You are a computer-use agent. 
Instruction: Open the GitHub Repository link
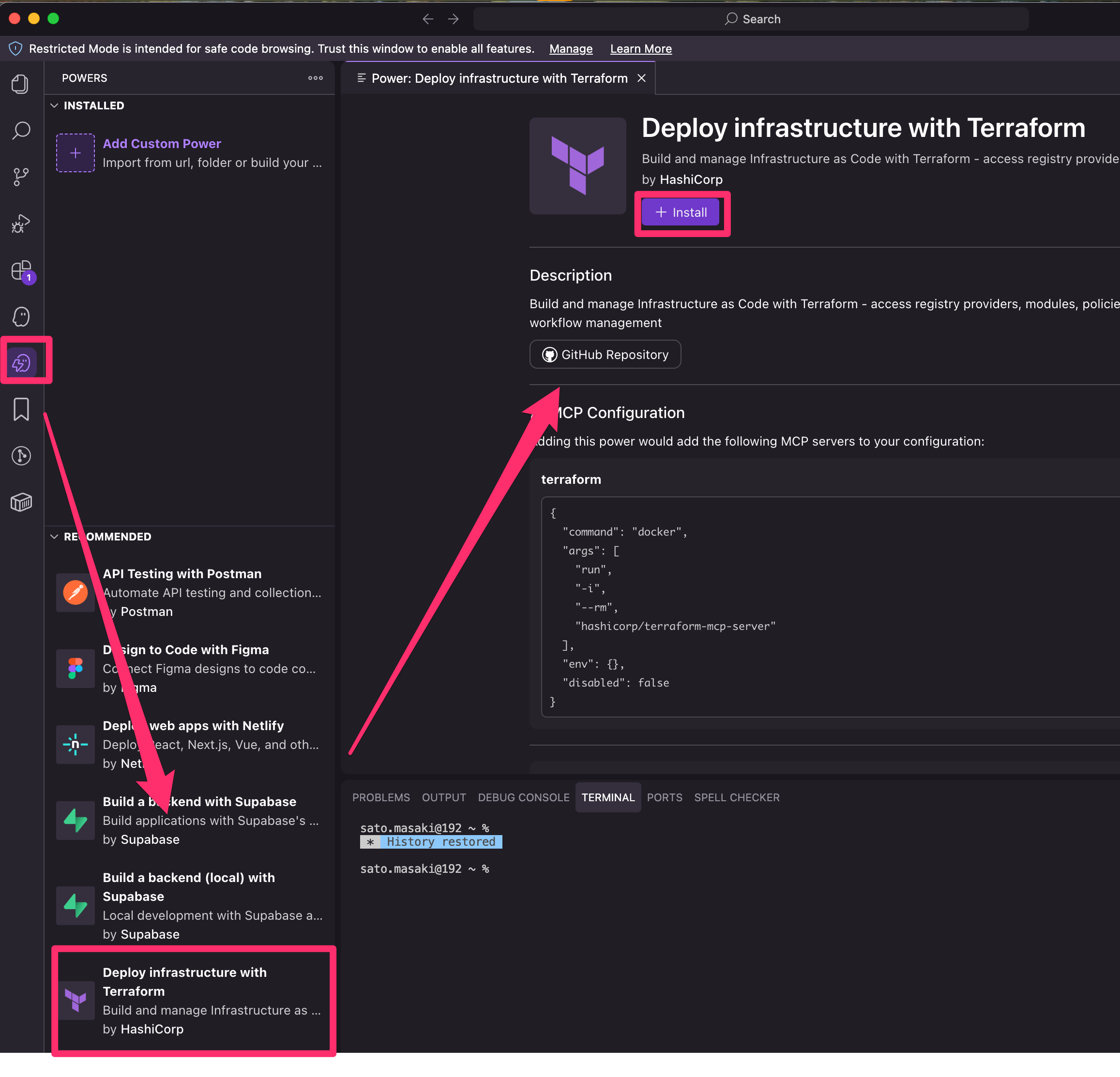(x=605, y=355)
